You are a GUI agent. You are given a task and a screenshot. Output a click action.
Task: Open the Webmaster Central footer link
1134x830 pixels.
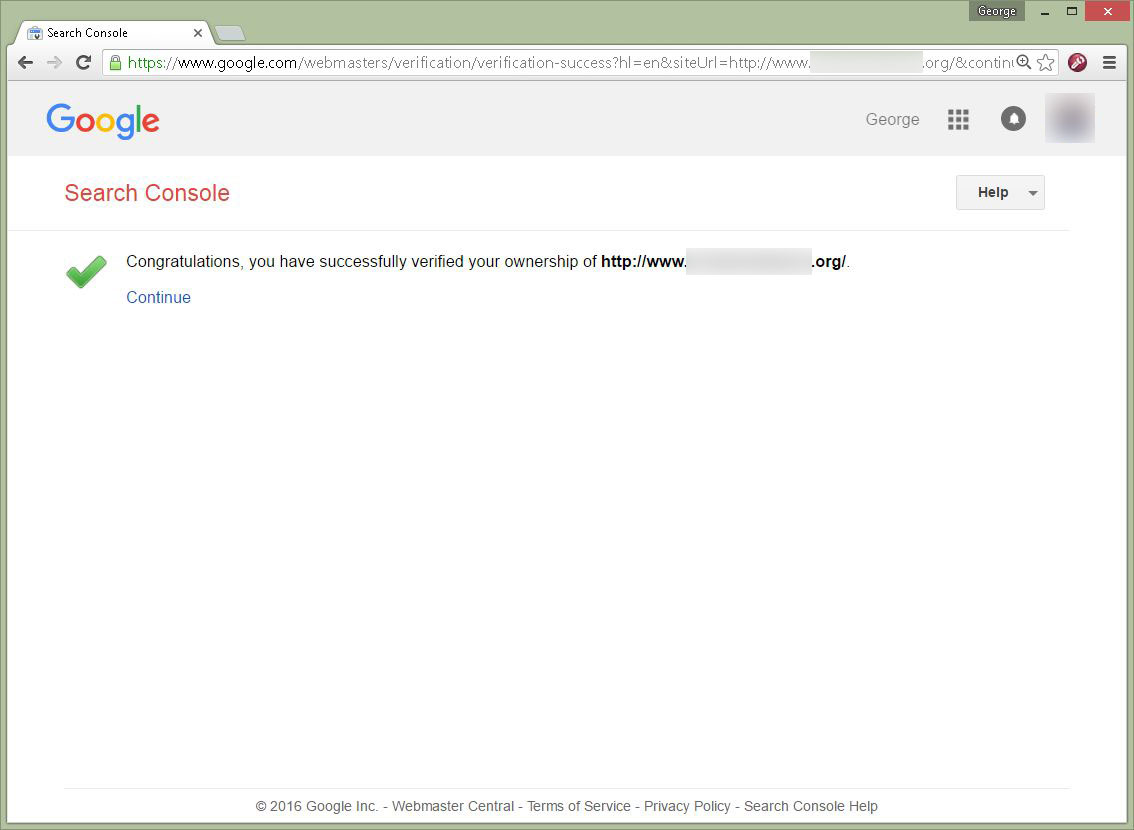click(x=453, y=806)
